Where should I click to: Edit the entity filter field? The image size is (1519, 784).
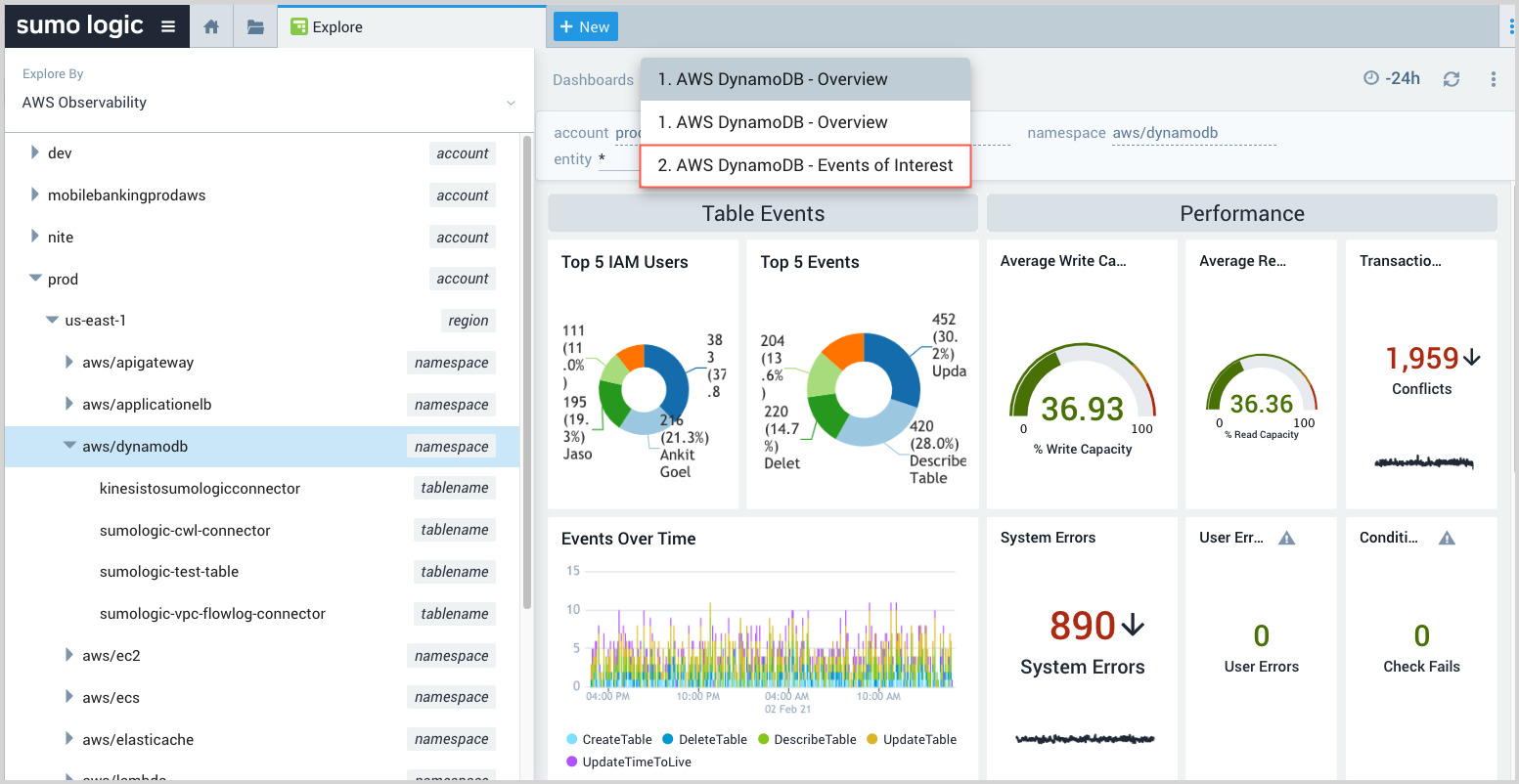click(618, 159)
